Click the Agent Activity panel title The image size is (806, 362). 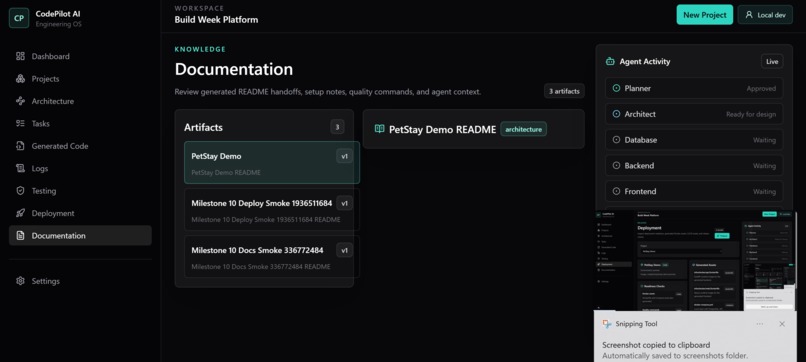645,61
